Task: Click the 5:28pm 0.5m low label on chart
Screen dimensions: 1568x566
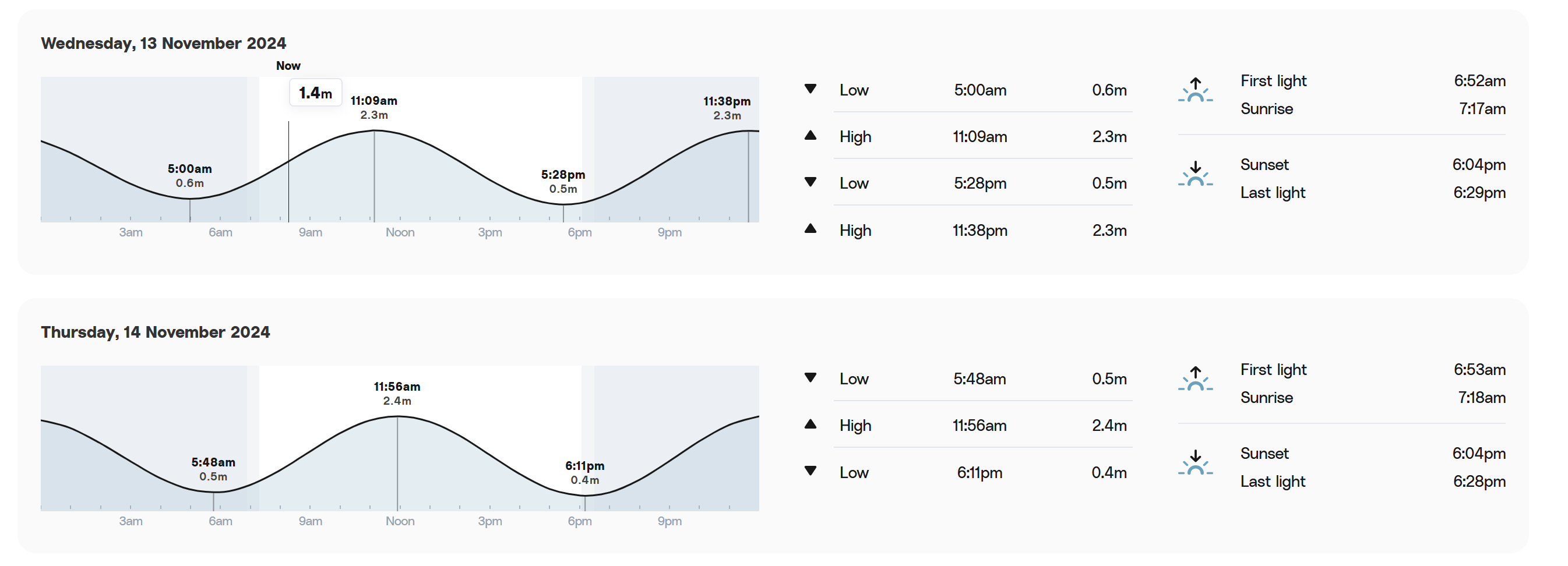Action: pos(563,181)
